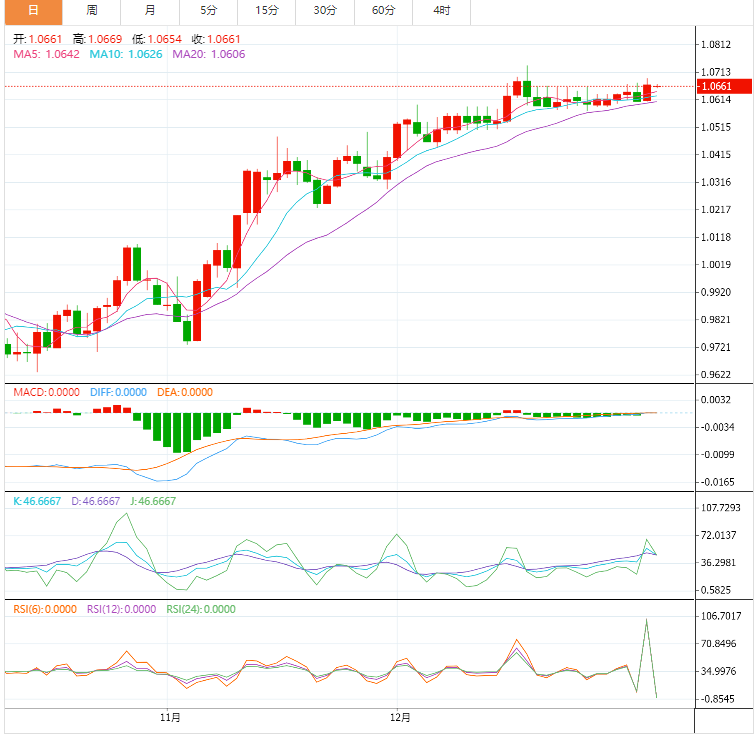Viewport: 756px width, 737px height.
Task: Click the MA20 indicator legend text
Action: (207, 54)
